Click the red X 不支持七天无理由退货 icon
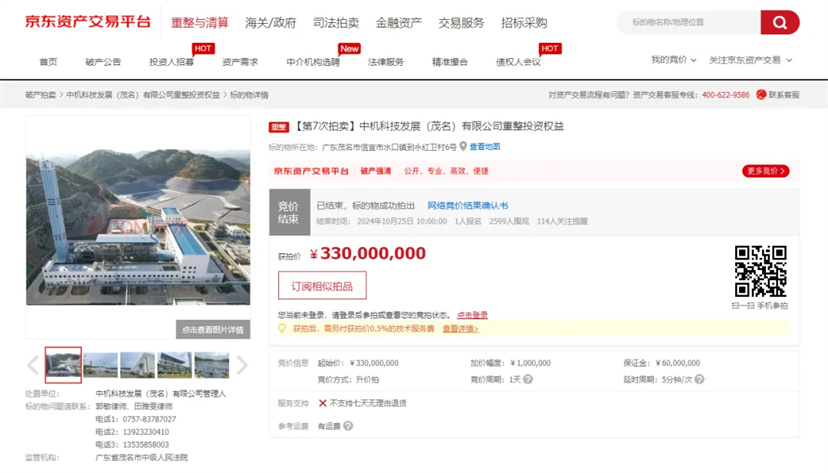Screen dimensions: 828x473 [322, 403]
